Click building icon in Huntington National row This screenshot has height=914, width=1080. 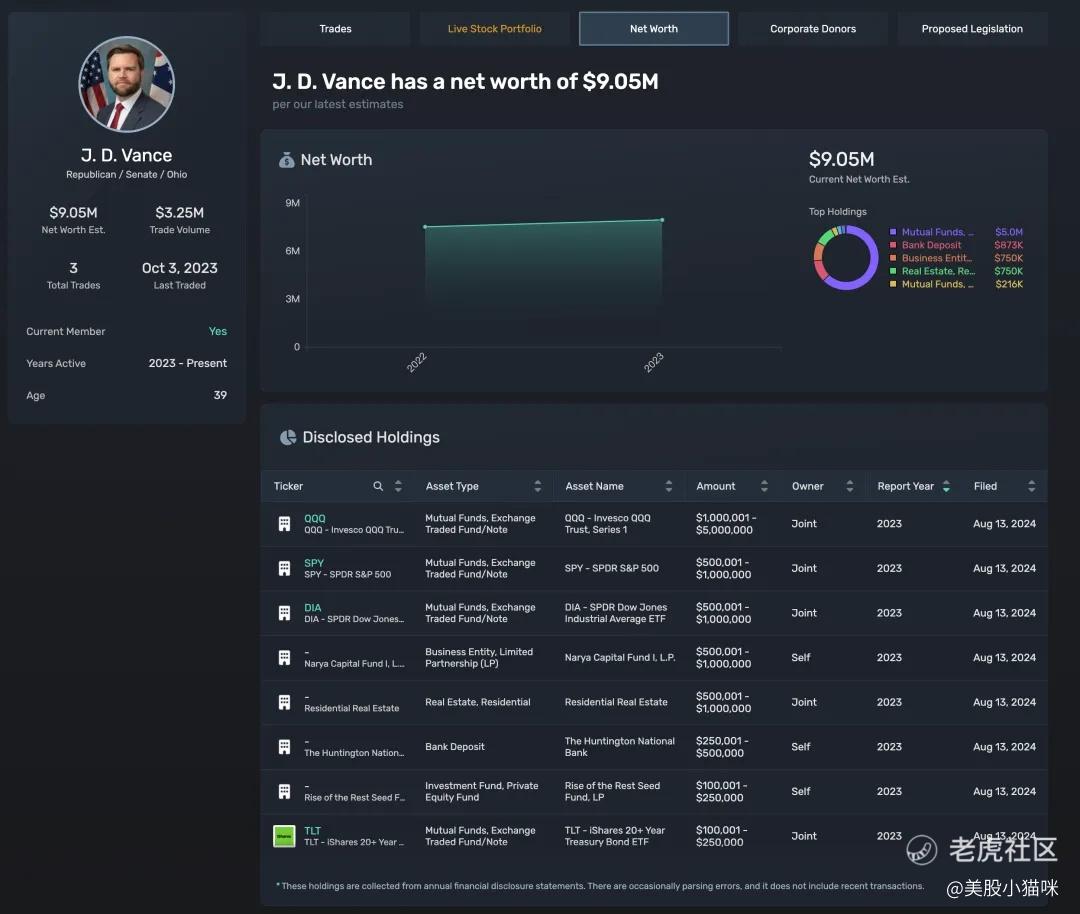click(284, 747)
